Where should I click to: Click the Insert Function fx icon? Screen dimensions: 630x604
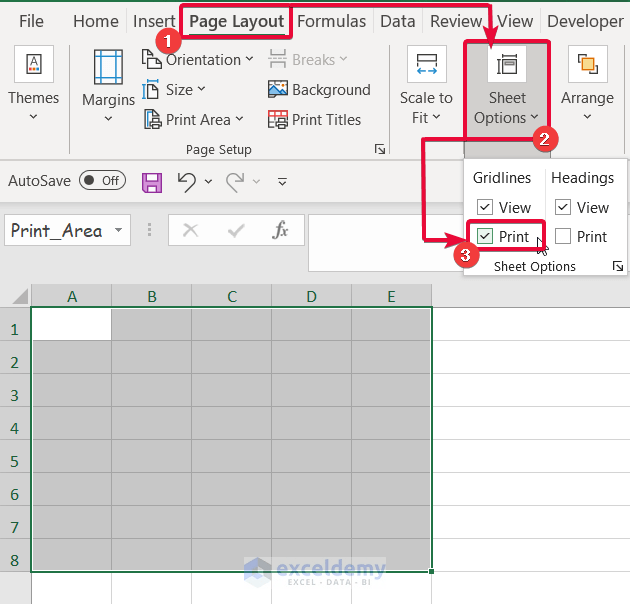280,230
